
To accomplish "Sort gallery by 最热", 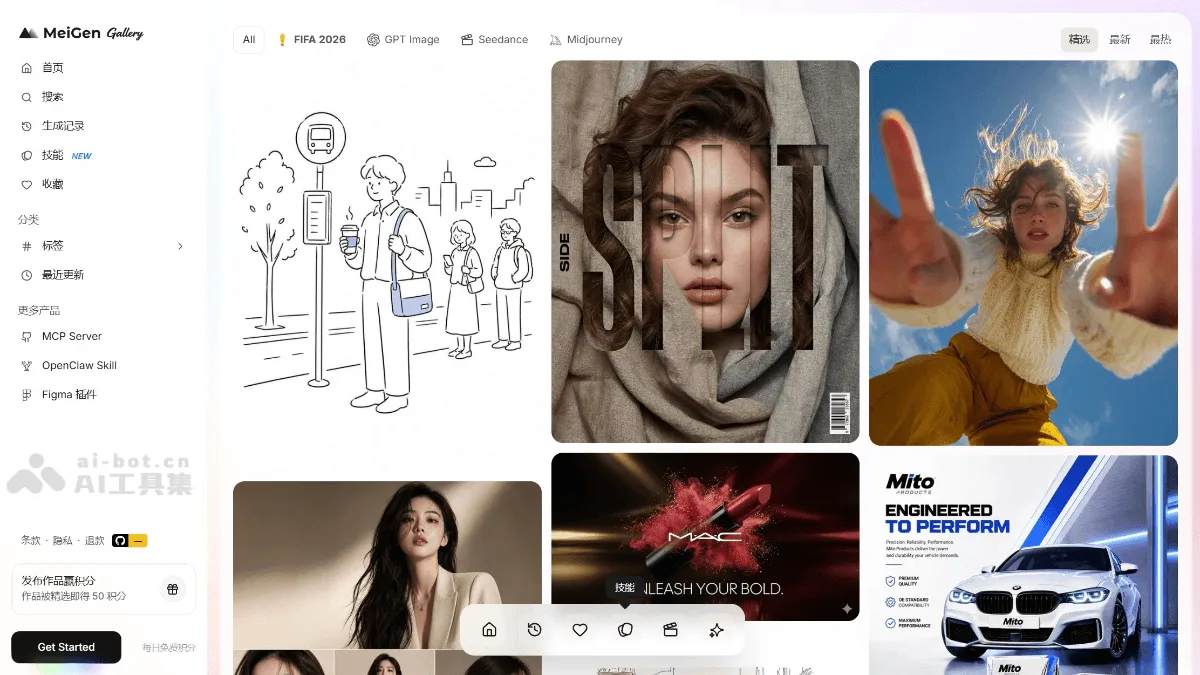I will pyautogui.click(x=1160, y=40).
